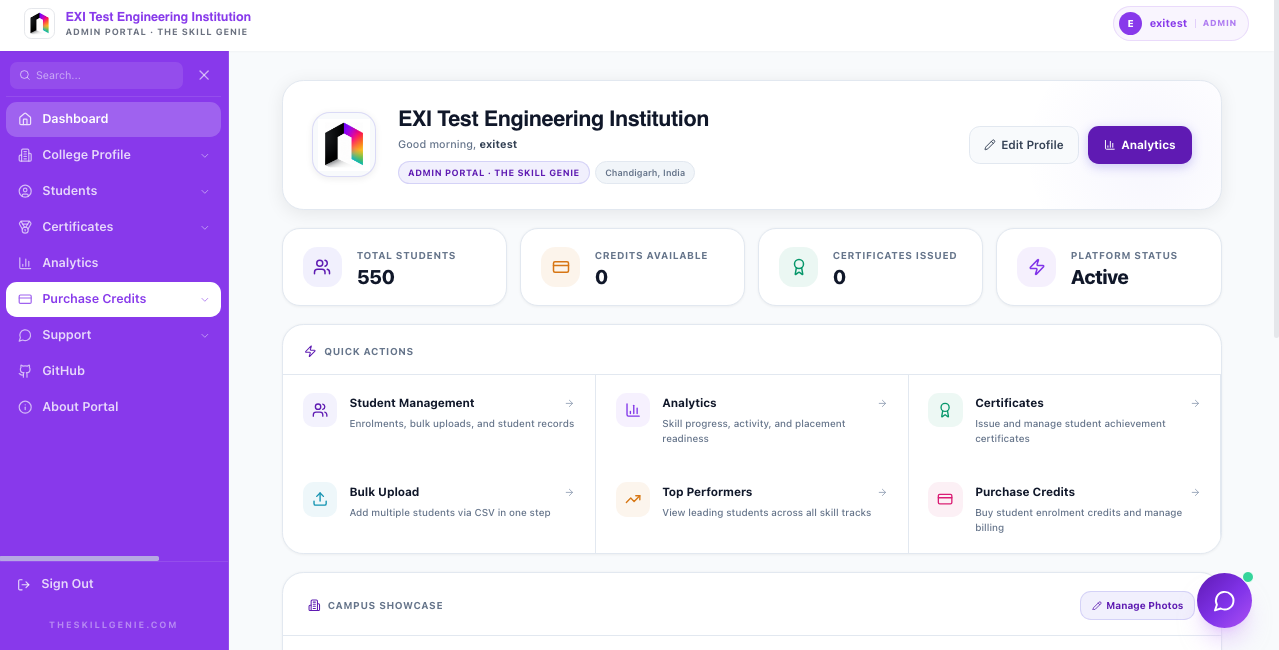Click the Dashboard home icon
1279x650 pixels.
point(25,119)
